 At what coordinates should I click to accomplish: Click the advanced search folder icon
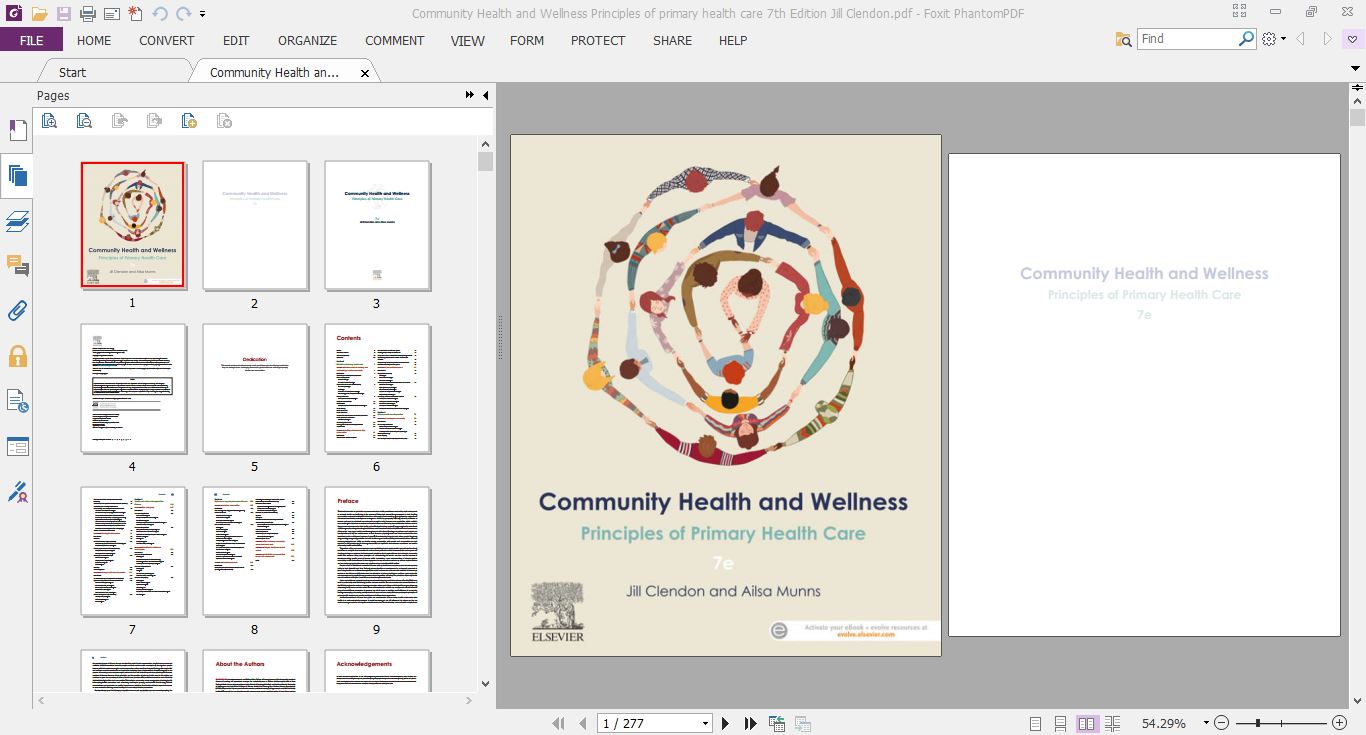(x=1125, y=39)
